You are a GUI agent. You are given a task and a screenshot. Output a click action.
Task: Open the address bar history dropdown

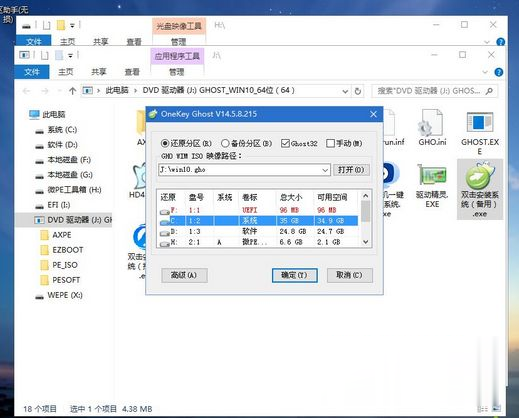point(345,91)
